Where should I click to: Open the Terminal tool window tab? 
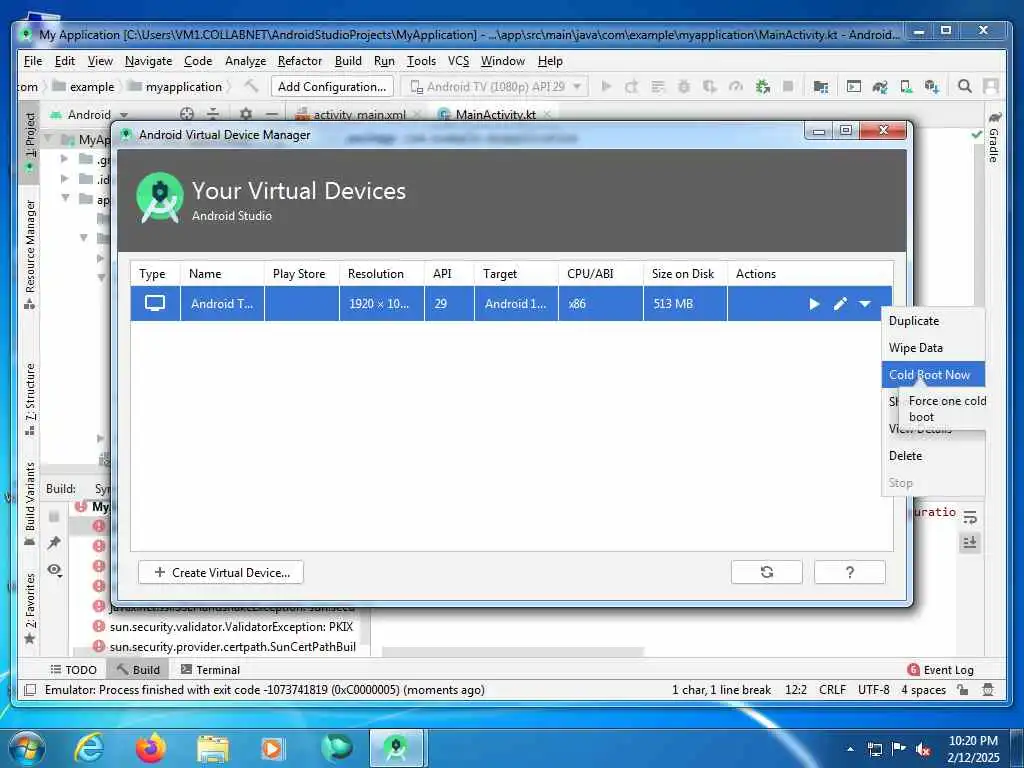tap(210, 669)
